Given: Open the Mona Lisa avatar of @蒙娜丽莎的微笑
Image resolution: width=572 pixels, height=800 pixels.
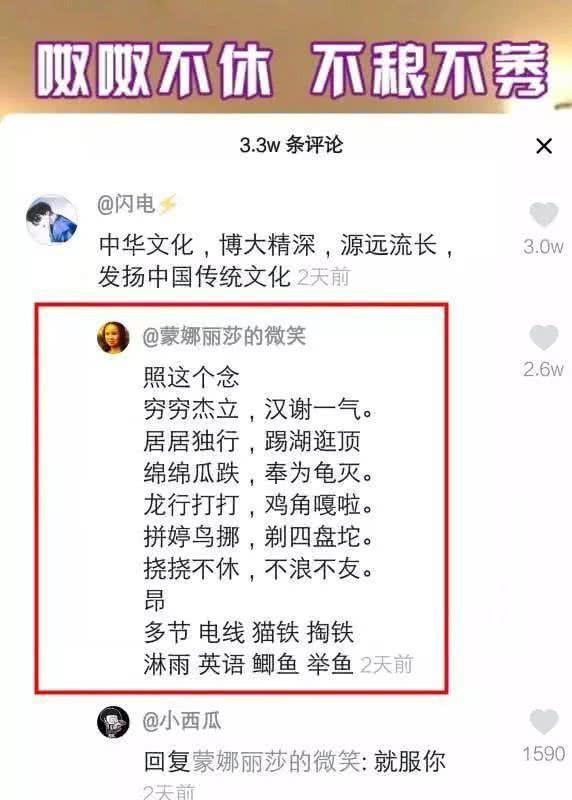Looking at the screenshot, I should point(113,337).
